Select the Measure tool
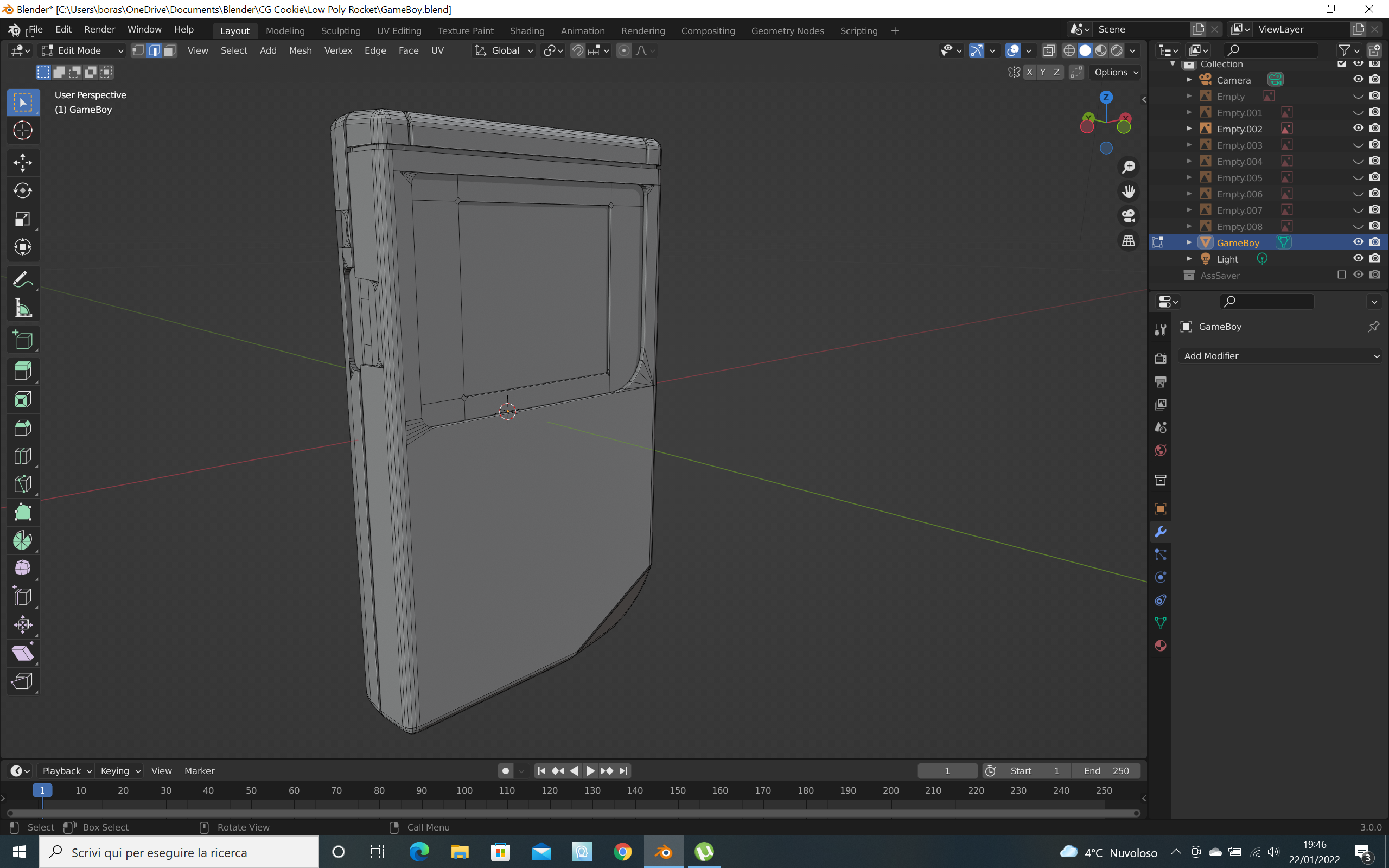This screenshot has height=868, width=1389. [22, 308]
